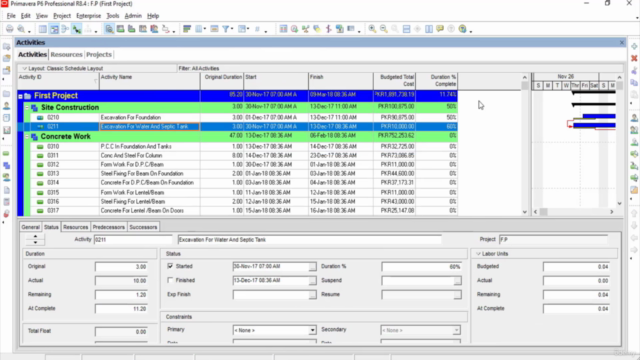Image resolution: width=640 pixels, height=360 pixels.
Task: Open the Admin menu
Action: click(x=133, y=16)
